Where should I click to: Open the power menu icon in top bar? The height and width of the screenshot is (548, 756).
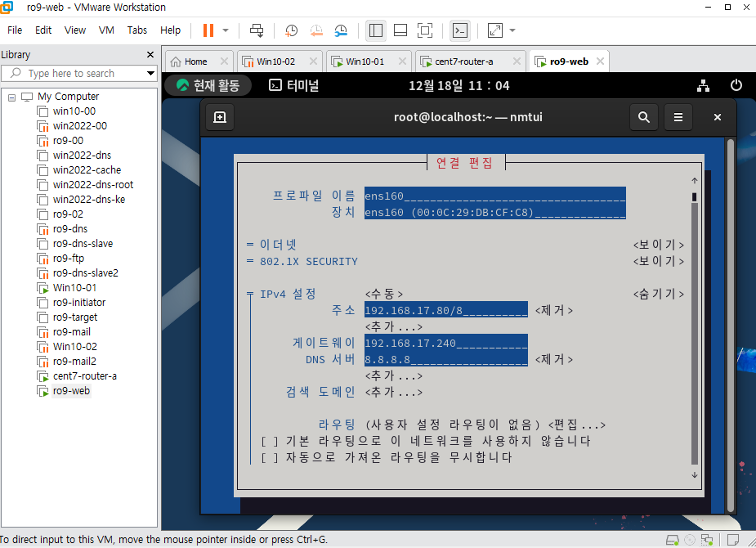coord(736,85)
